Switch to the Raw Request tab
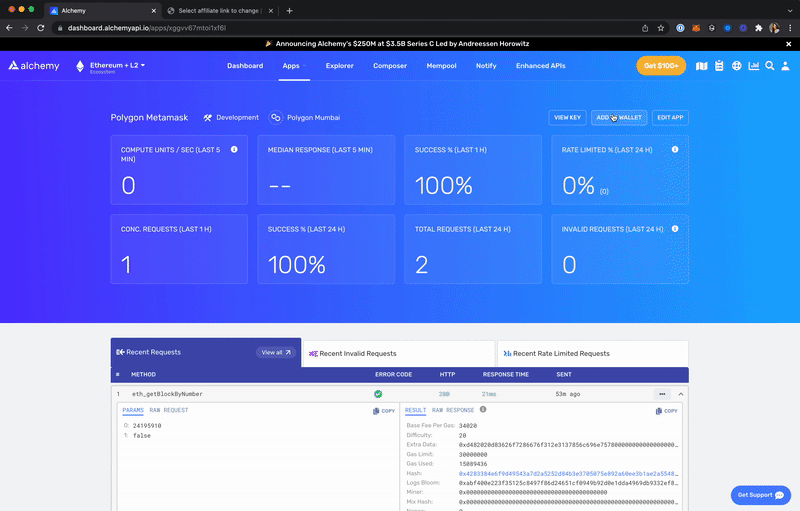This screenshot has width=800, height=511. [x=168, y=411]
